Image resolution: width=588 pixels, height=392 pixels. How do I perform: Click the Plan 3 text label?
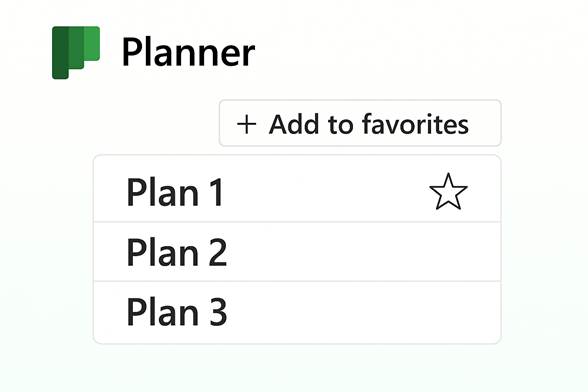coord(177,312)
